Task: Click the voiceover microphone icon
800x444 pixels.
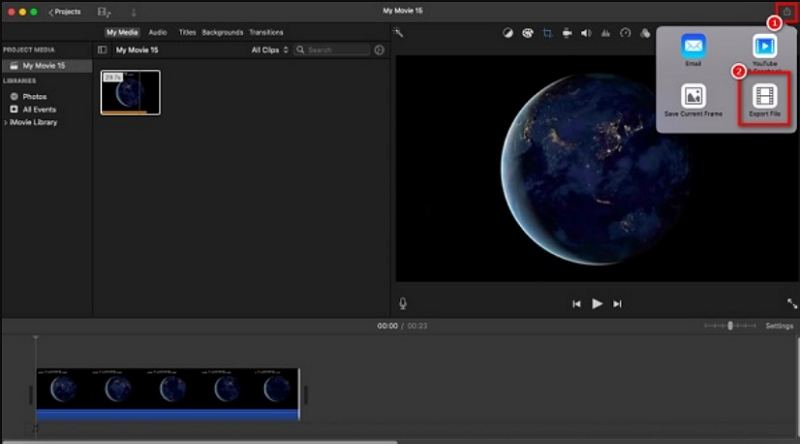Action: [403, 304]
